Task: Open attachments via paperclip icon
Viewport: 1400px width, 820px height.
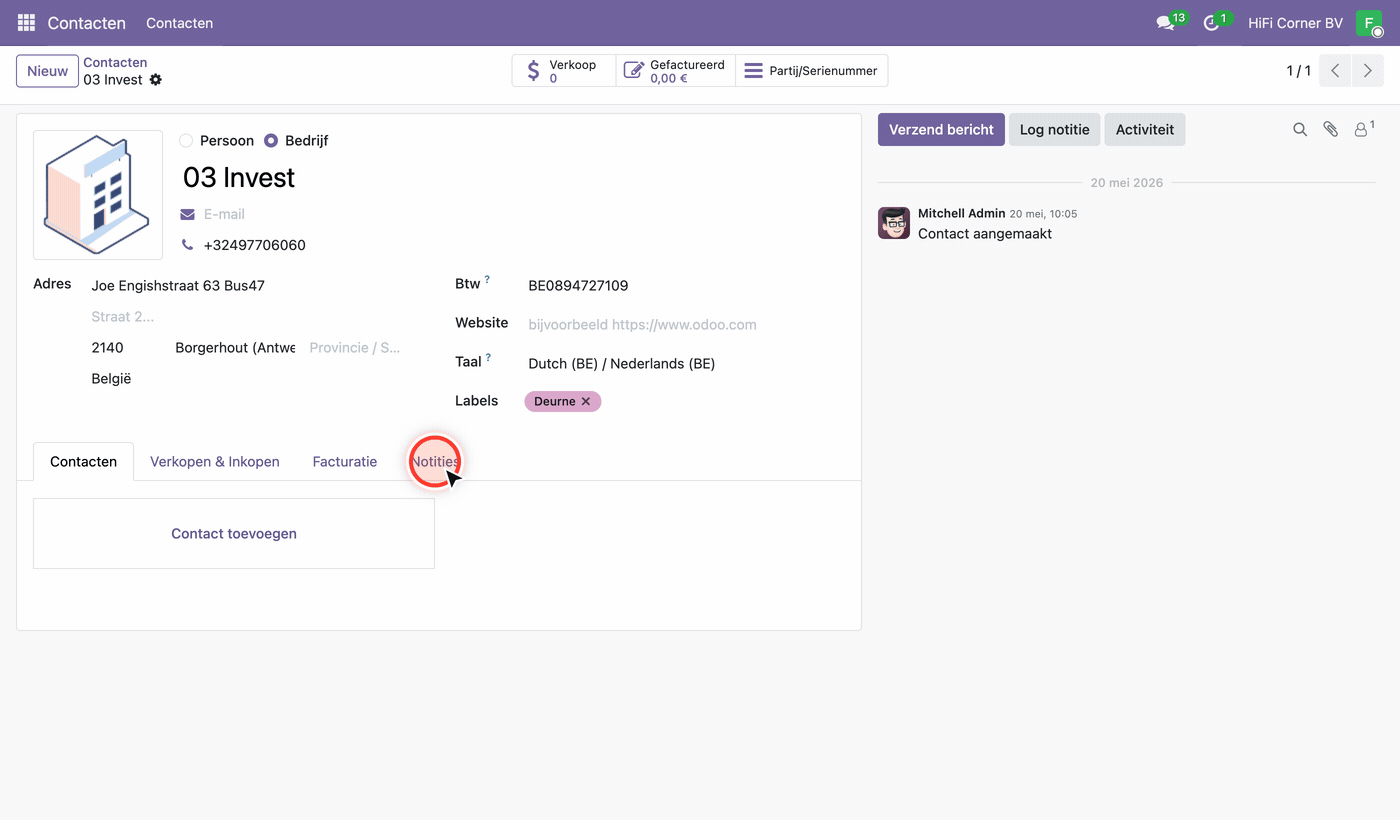Action: [x=1330, y=130]
